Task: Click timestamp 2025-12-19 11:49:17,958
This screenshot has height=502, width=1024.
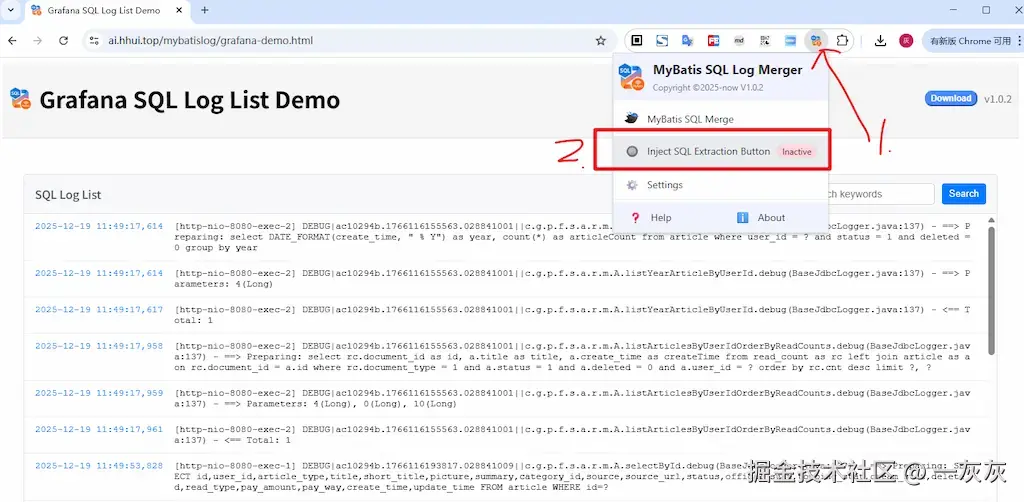Action: [99, 346]
